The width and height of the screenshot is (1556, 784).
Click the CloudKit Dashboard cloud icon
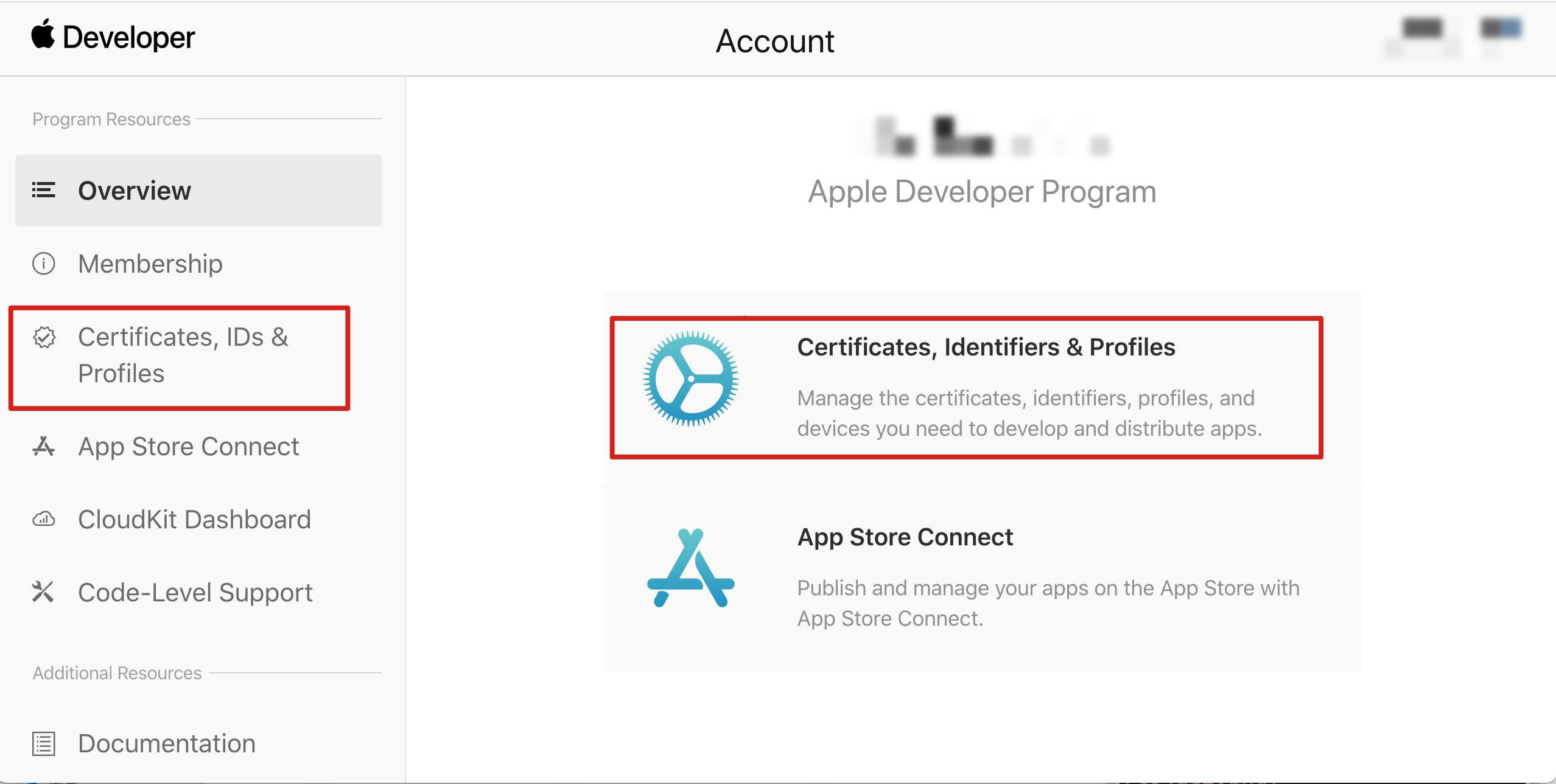click(43, 519)
